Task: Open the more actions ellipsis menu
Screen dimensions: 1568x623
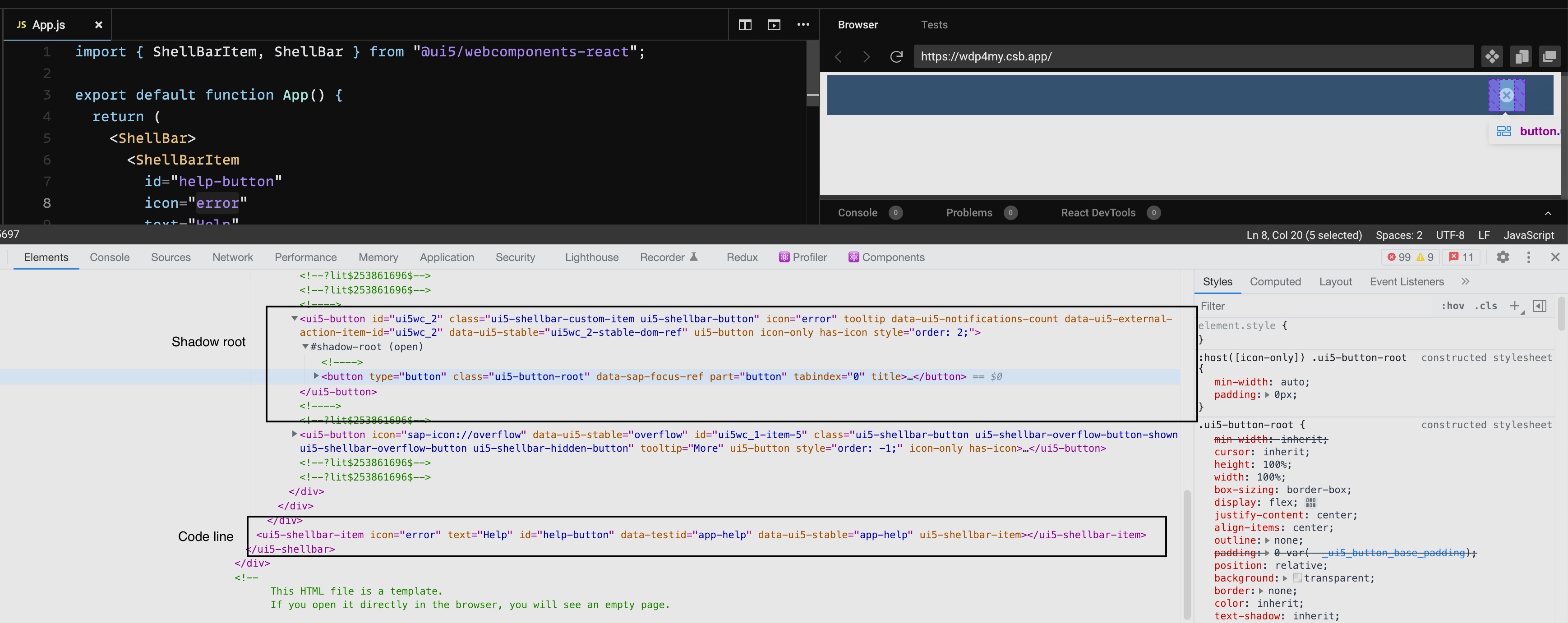Action: tap(803, 25)
